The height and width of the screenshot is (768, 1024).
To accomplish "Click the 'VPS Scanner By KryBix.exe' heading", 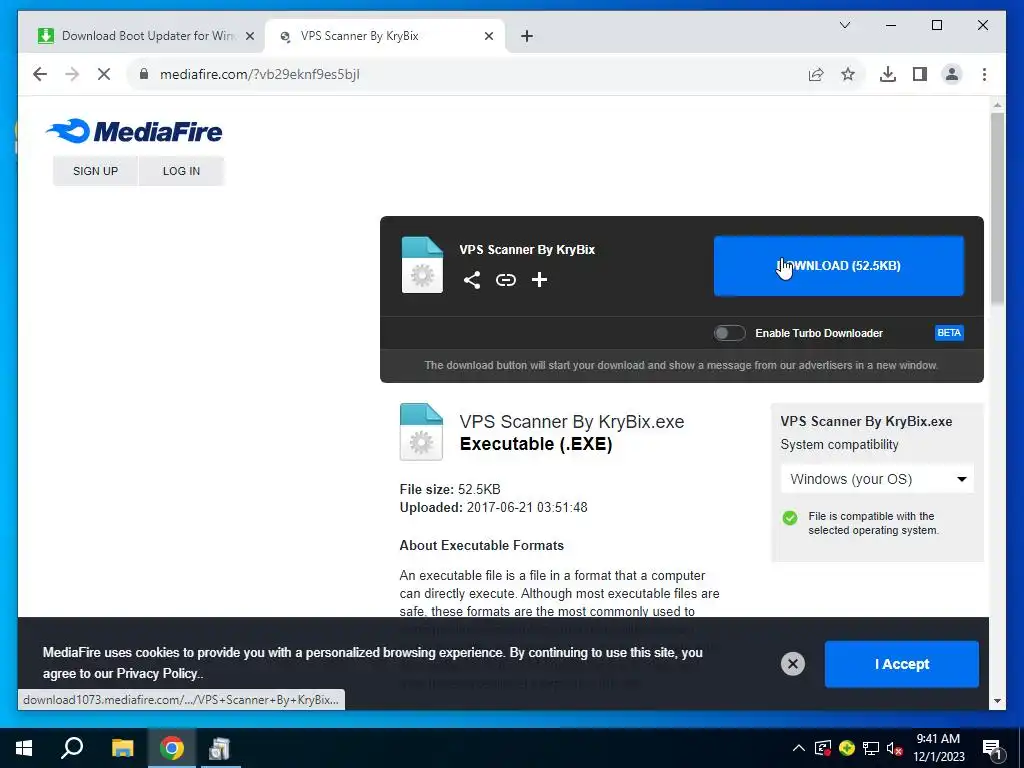I will tap(571, 422).
